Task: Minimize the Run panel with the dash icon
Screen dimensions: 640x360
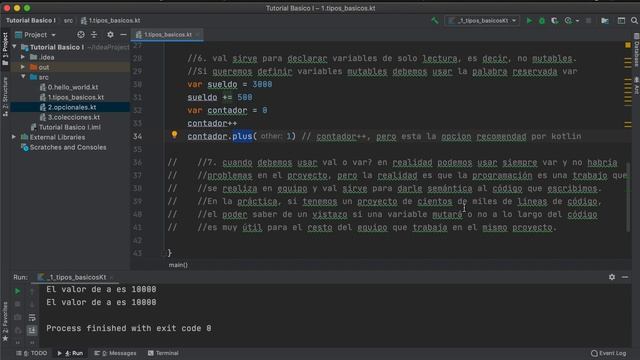Action: (x=625, y=277)
